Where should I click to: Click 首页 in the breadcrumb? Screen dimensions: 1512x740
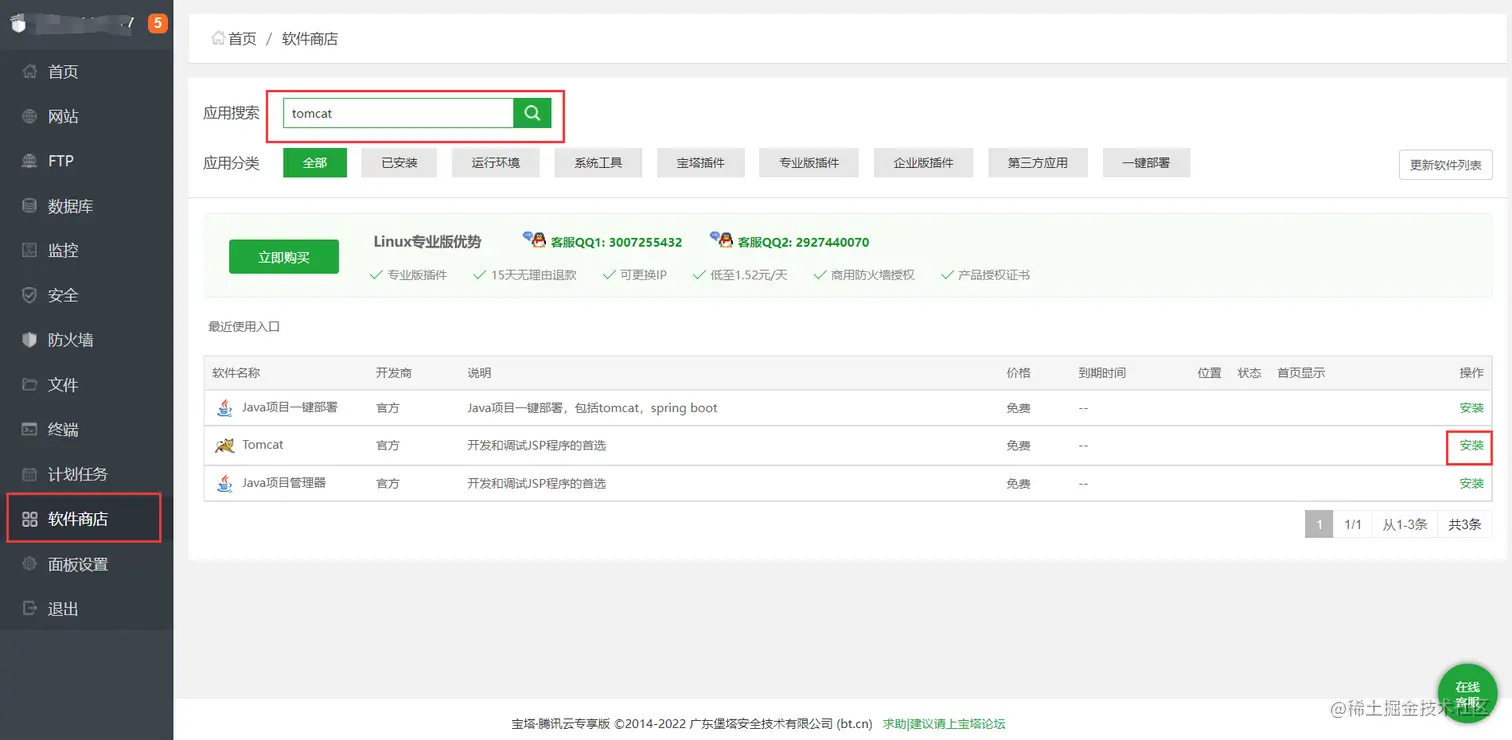242,38
